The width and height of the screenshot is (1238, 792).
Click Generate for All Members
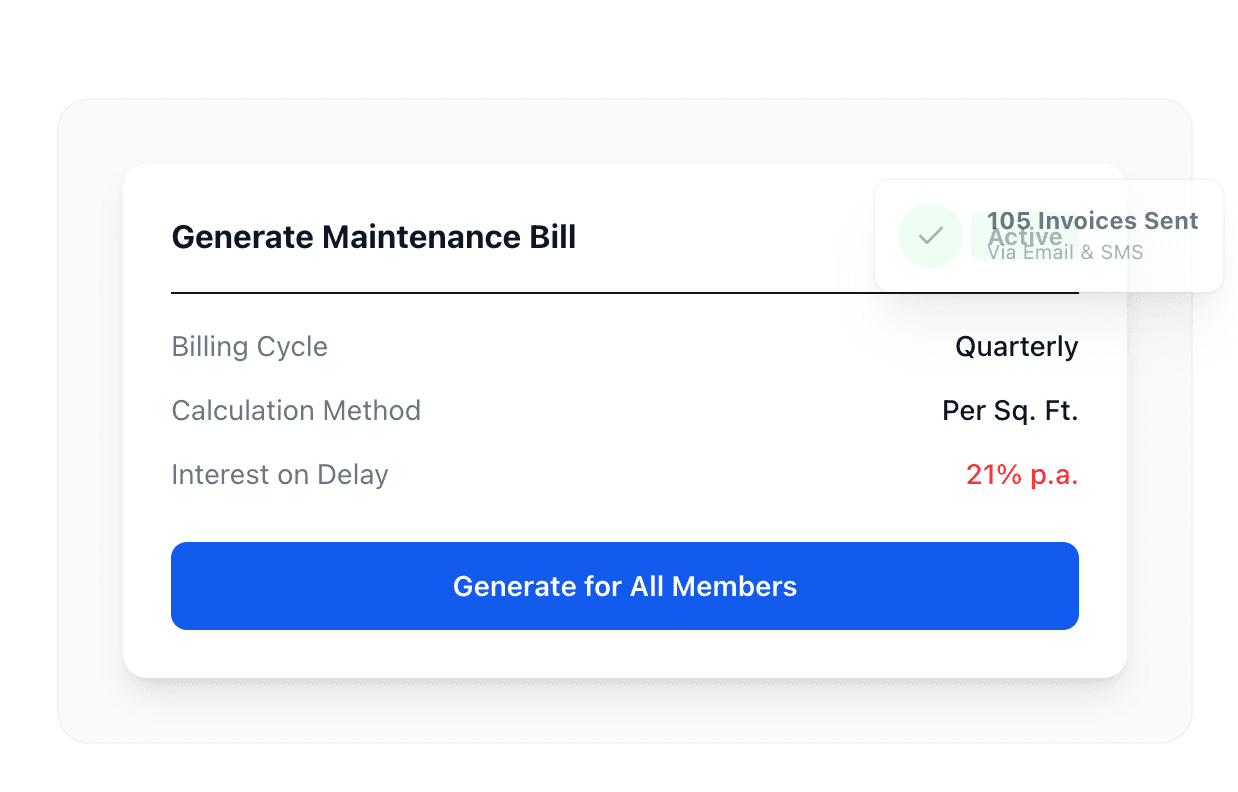(624, 586)
